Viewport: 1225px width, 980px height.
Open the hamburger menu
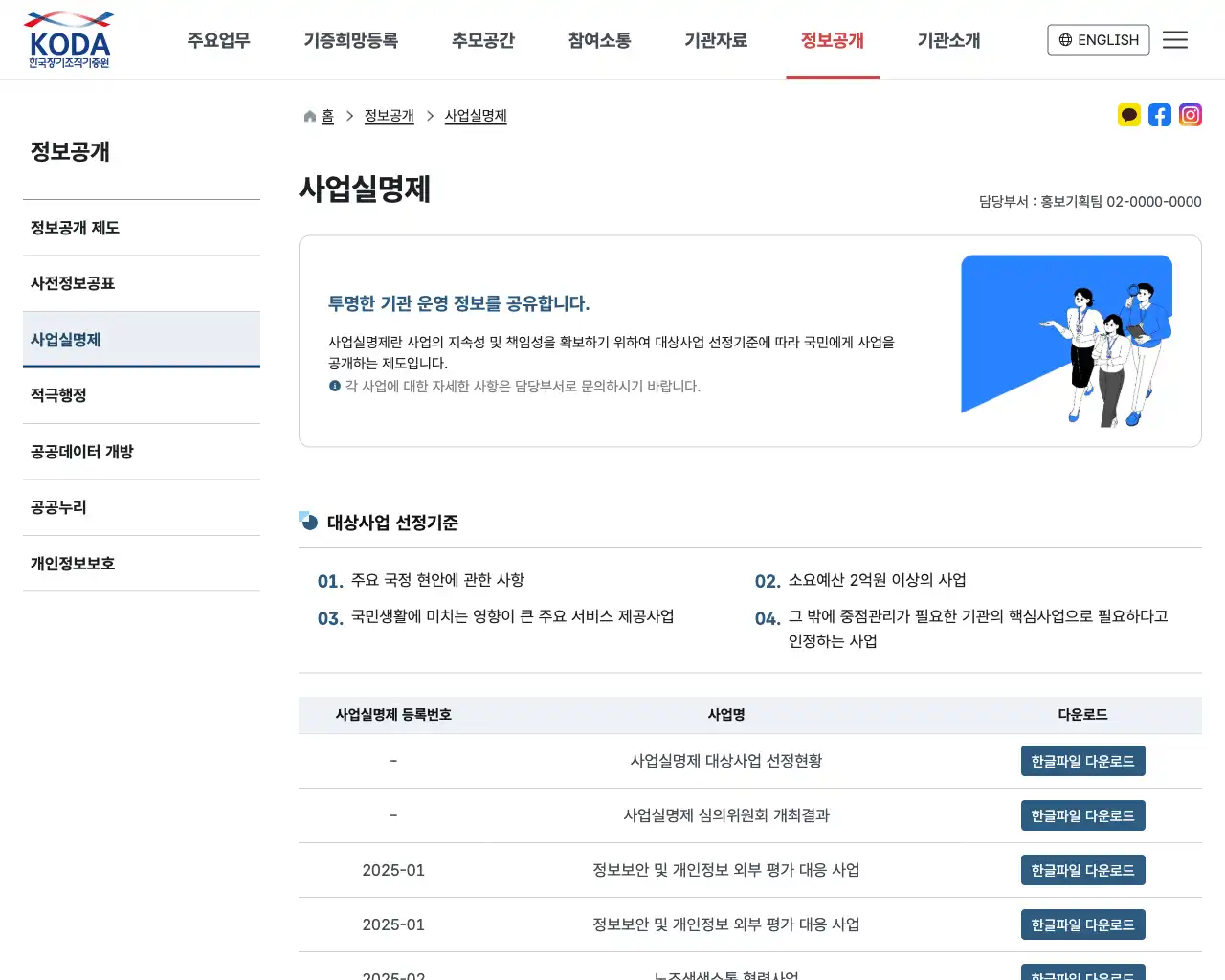pos(1175,39)
